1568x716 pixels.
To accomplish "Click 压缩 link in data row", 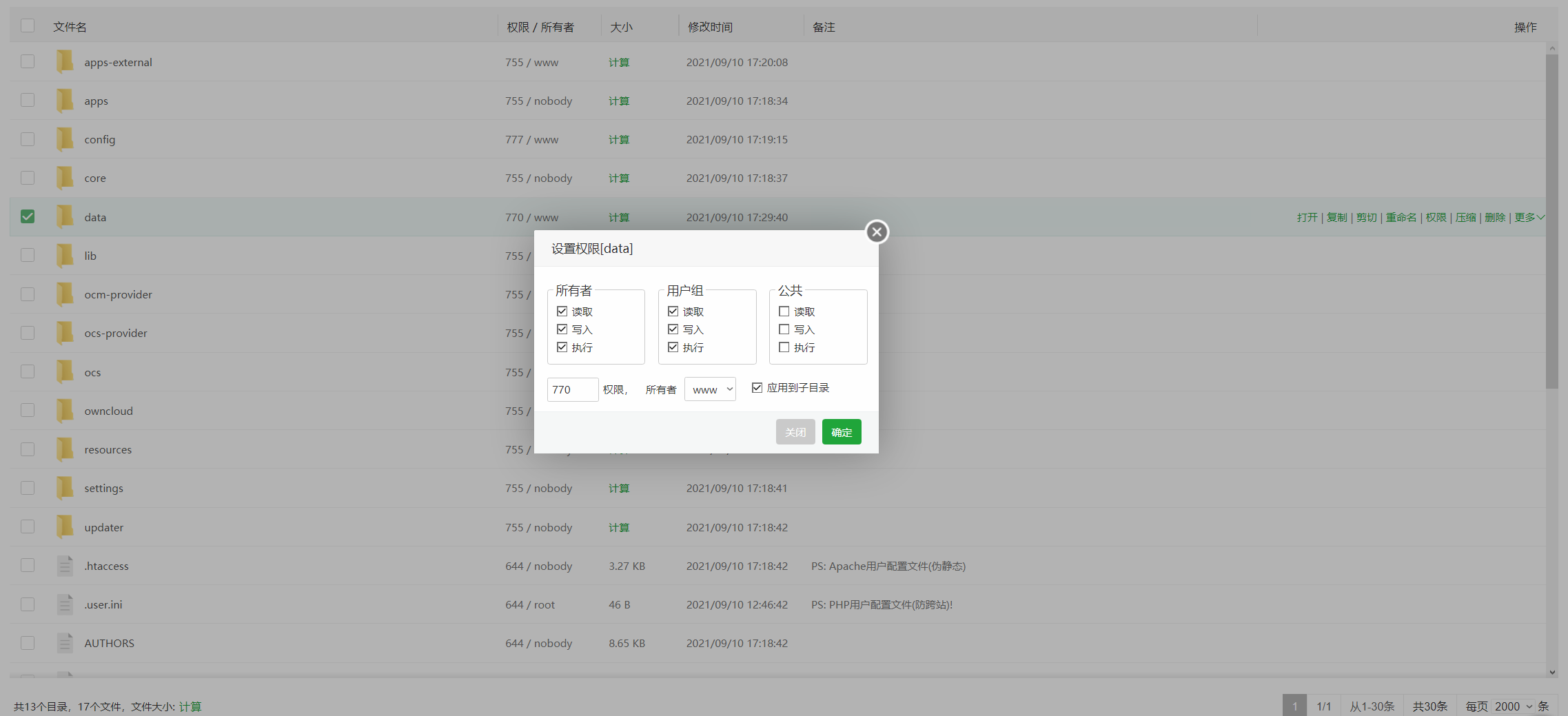I will tap(1466, 217).
